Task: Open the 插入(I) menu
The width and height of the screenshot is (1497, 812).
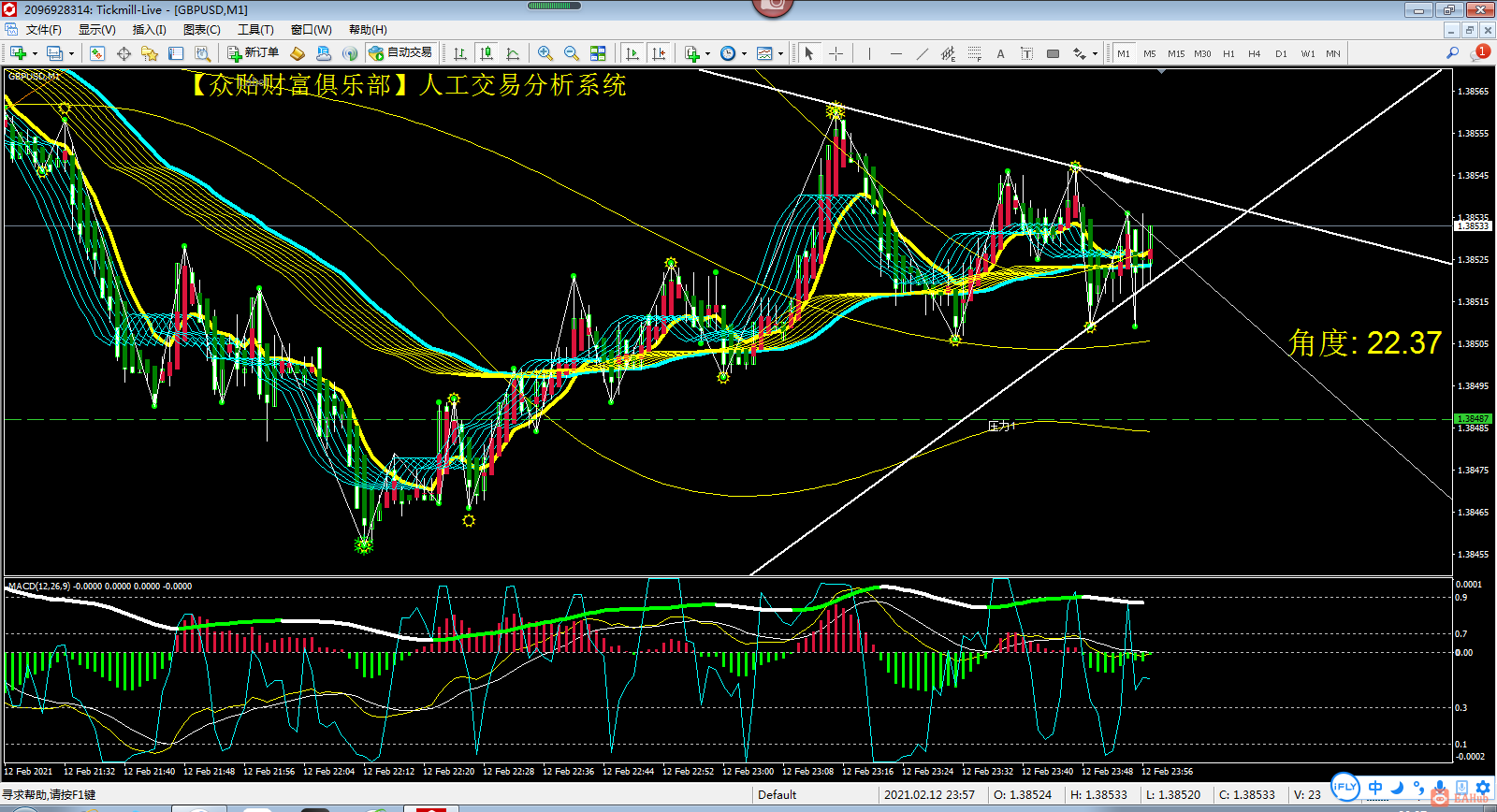Action: coord(150,30)
